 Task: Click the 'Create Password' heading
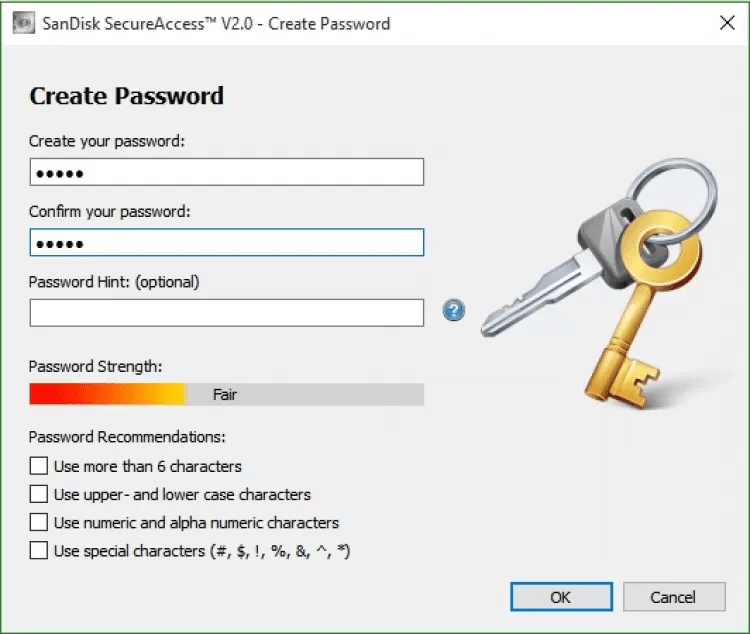[x=127, y=96]
